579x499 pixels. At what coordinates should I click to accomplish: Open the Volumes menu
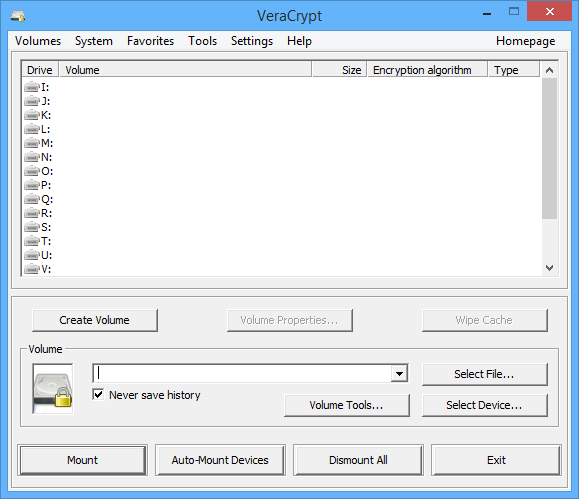pyautogui.click(x=38, y=41)
